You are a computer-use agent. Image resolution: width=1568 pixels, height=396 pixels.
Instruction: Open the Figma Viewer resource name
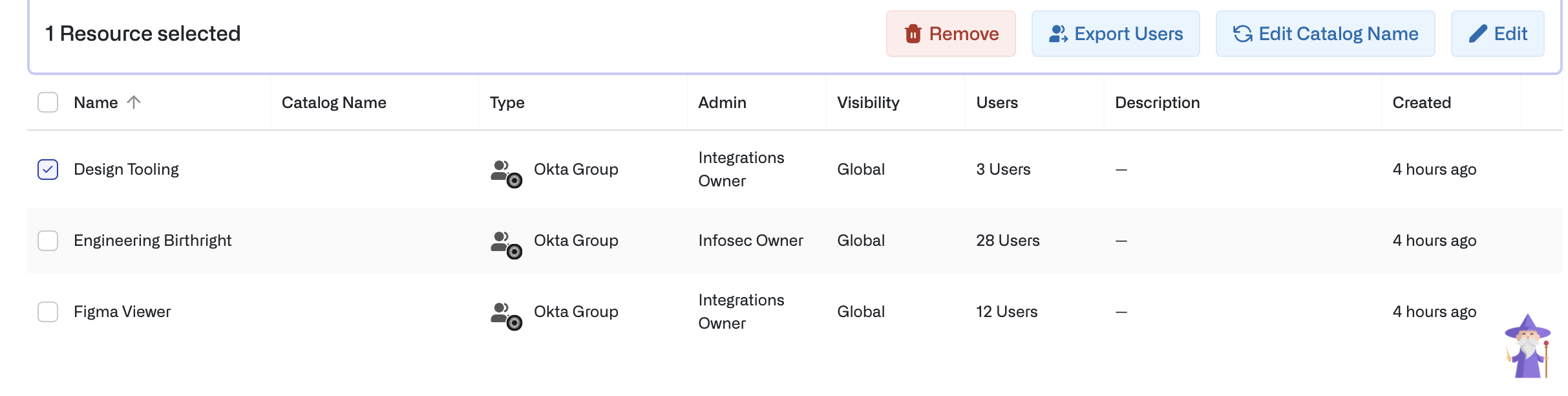coord(122,312)
